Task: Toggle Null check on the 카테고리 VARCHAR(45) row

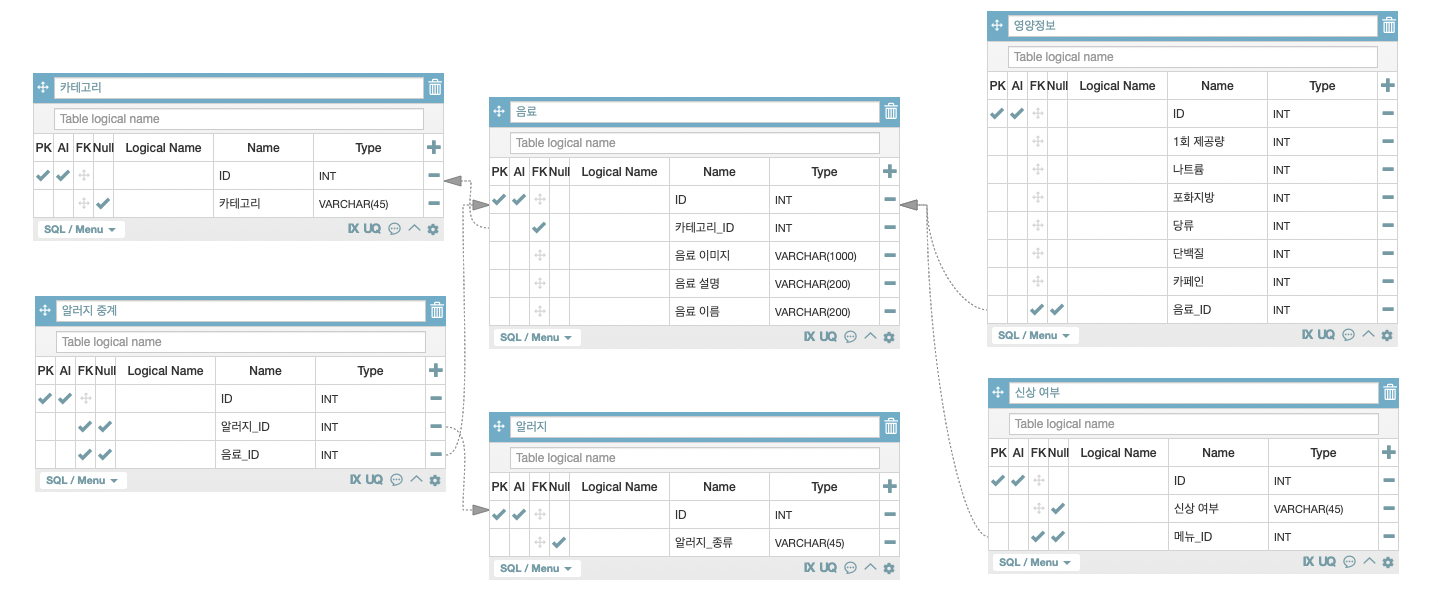Action: (x=103, y=204)
